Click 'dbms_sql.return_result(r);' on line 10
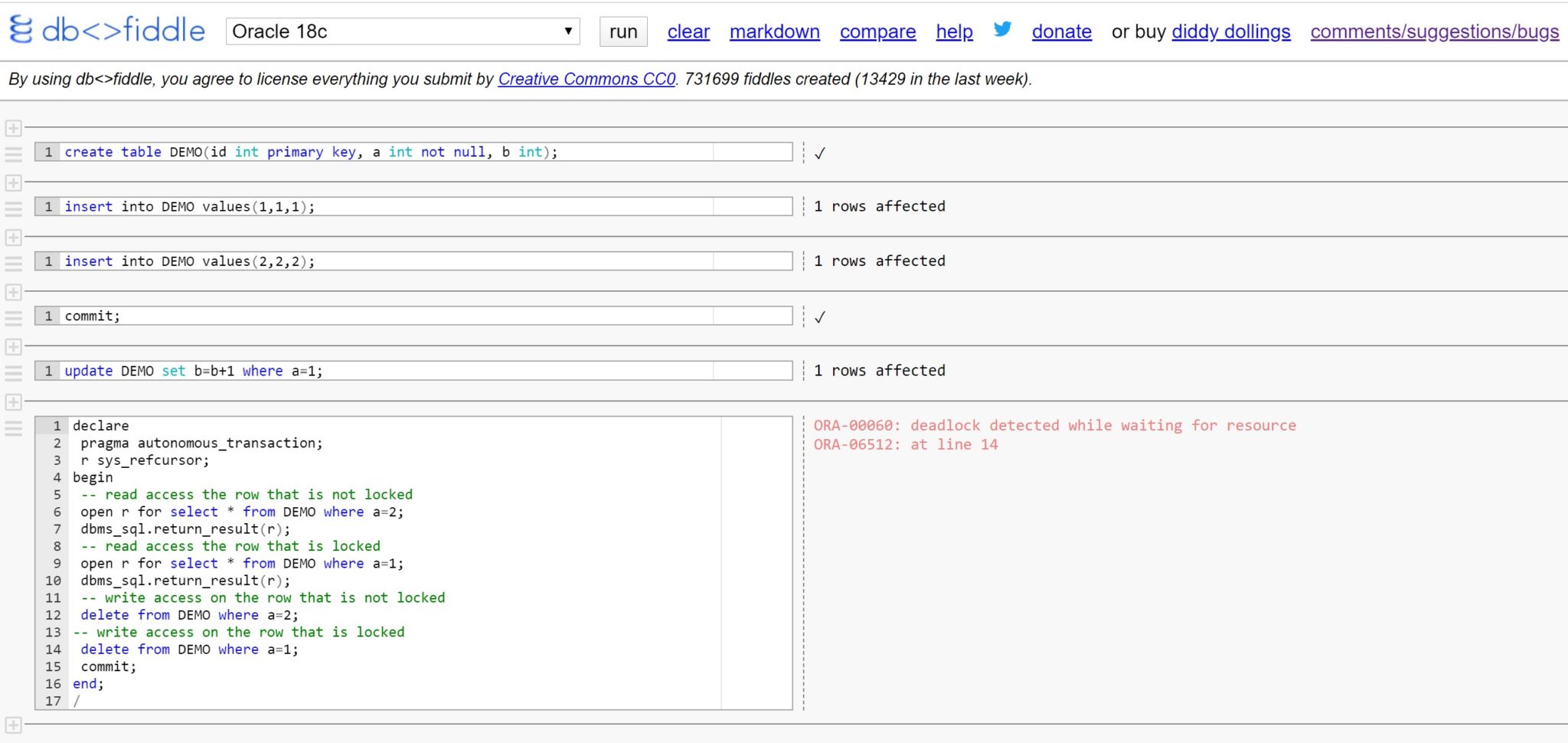The width and height of the screenshot is (1568, 743). point(185,581)
